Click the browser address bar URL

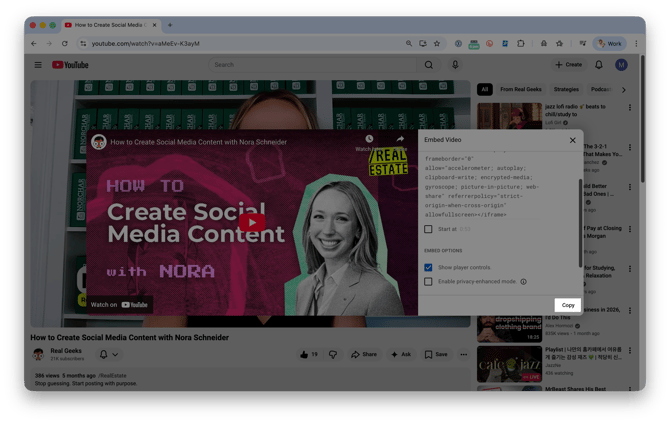pos(146,44)
